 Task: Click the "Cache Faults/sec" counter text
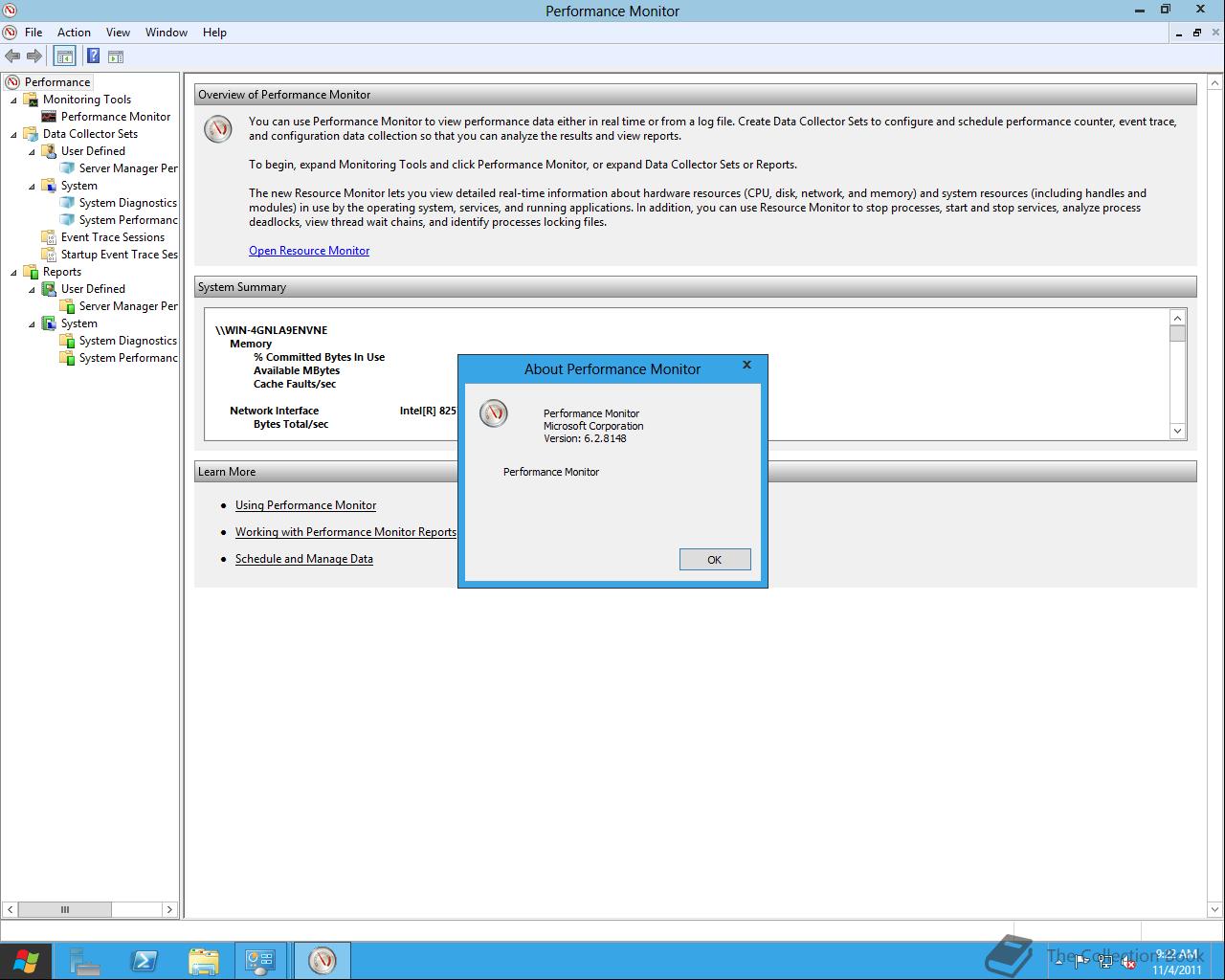click(295, 384)
